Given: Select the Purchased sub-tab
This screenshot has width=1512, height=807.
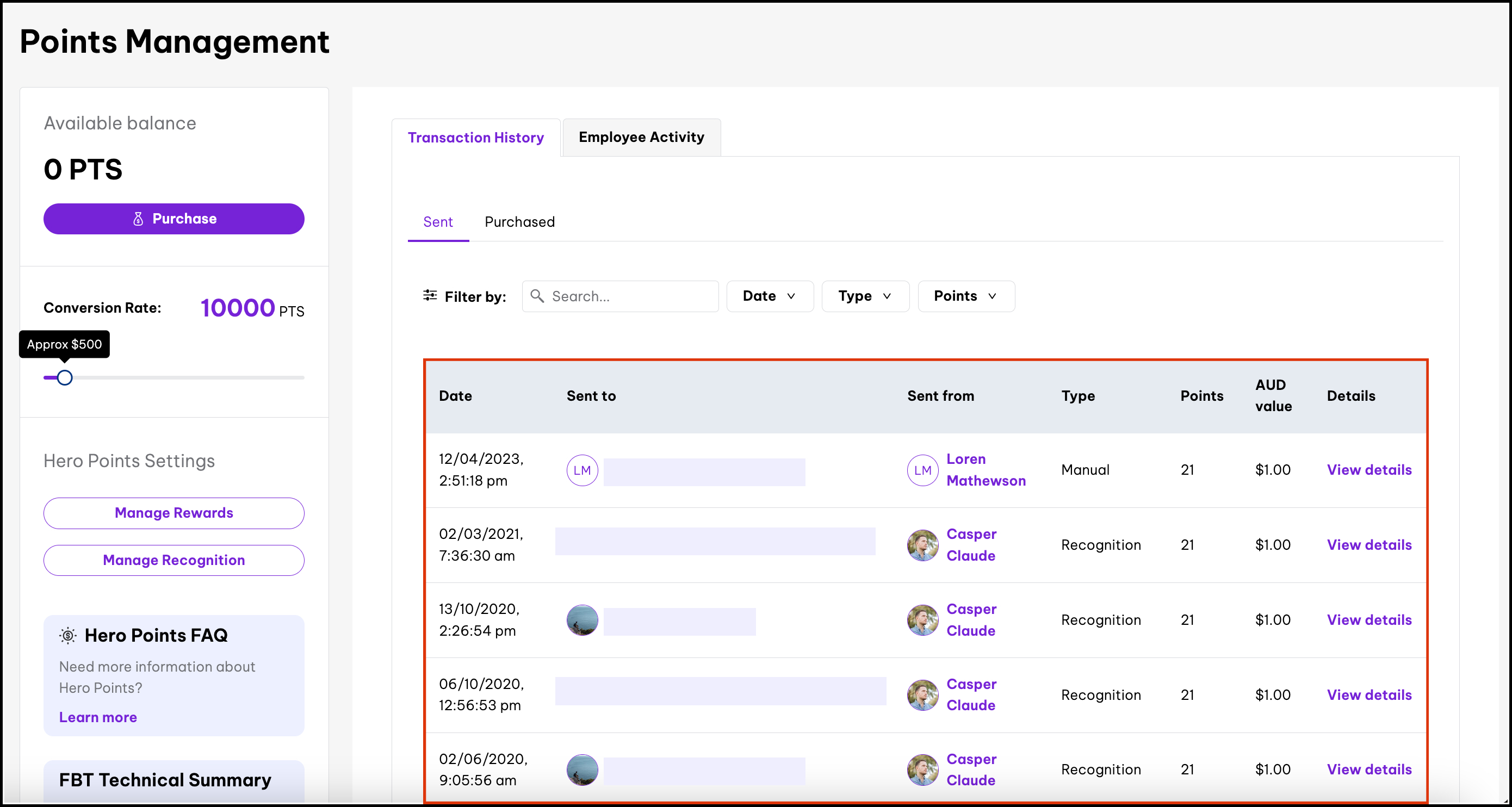Looking at the screenshot, I should tap(519, 222).
